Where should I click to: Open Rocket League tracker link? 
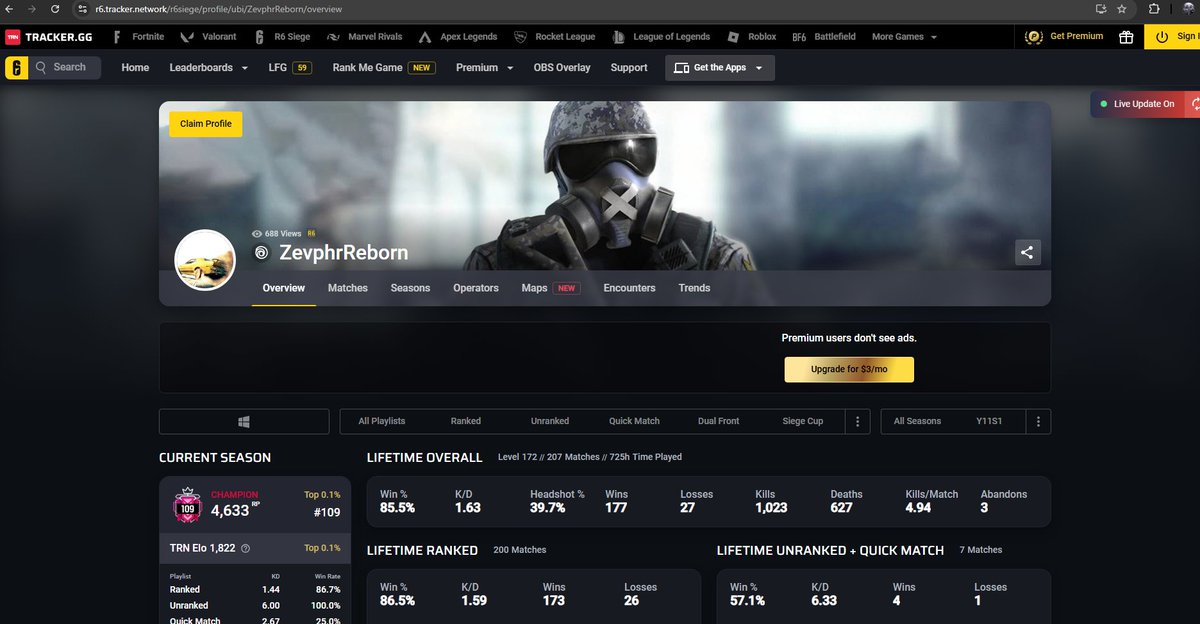pos(553,37)
